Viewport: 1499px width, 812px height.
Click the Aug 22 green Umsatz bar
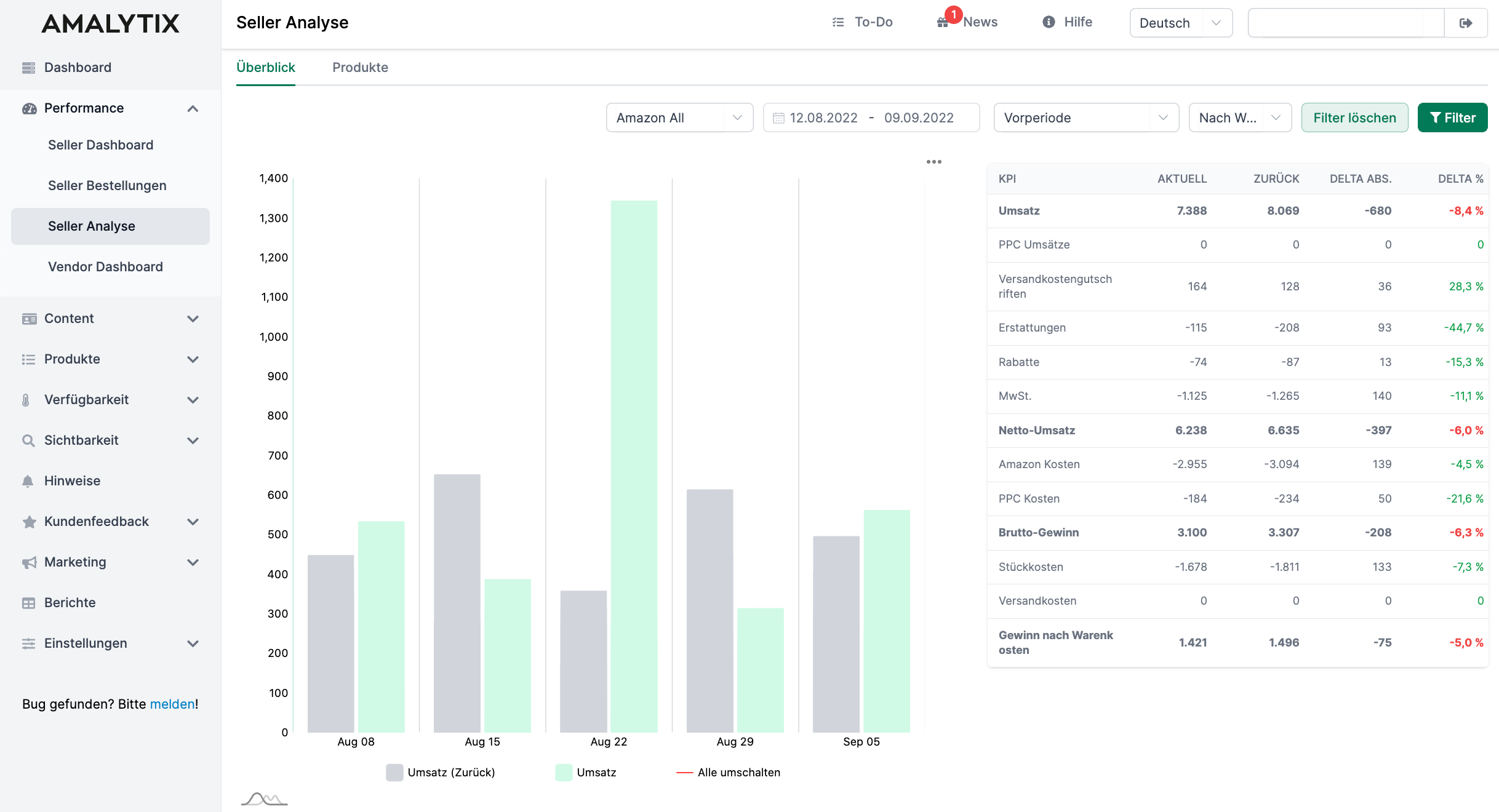634,466
